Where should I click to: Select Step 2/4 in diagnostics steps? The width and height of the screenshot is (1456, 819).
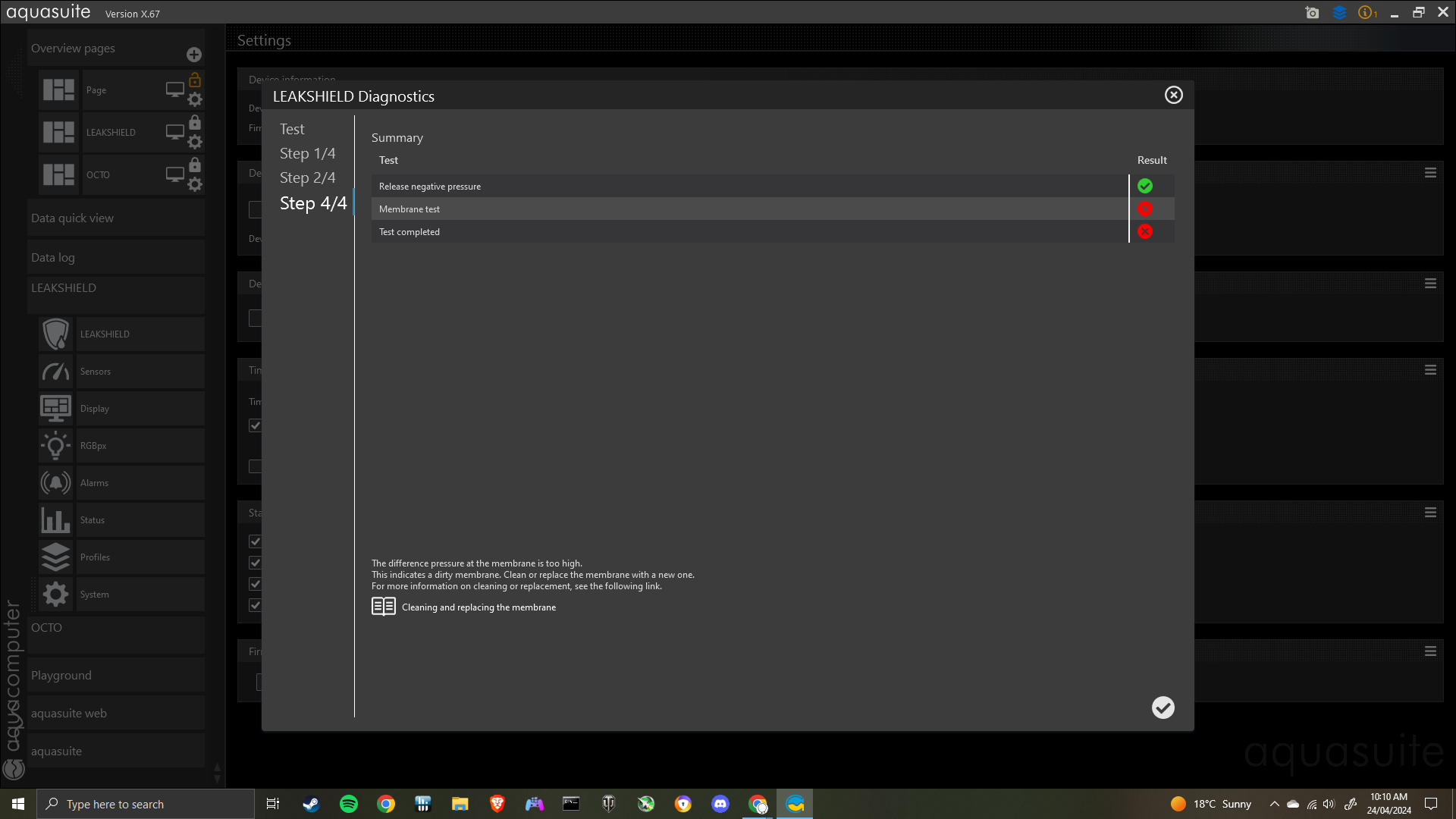click(307, 177)
